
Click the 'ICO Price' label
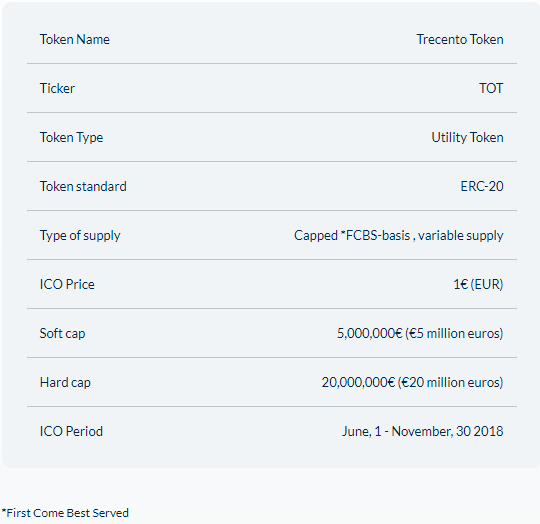pyautogui.click(x=67, y=284)
